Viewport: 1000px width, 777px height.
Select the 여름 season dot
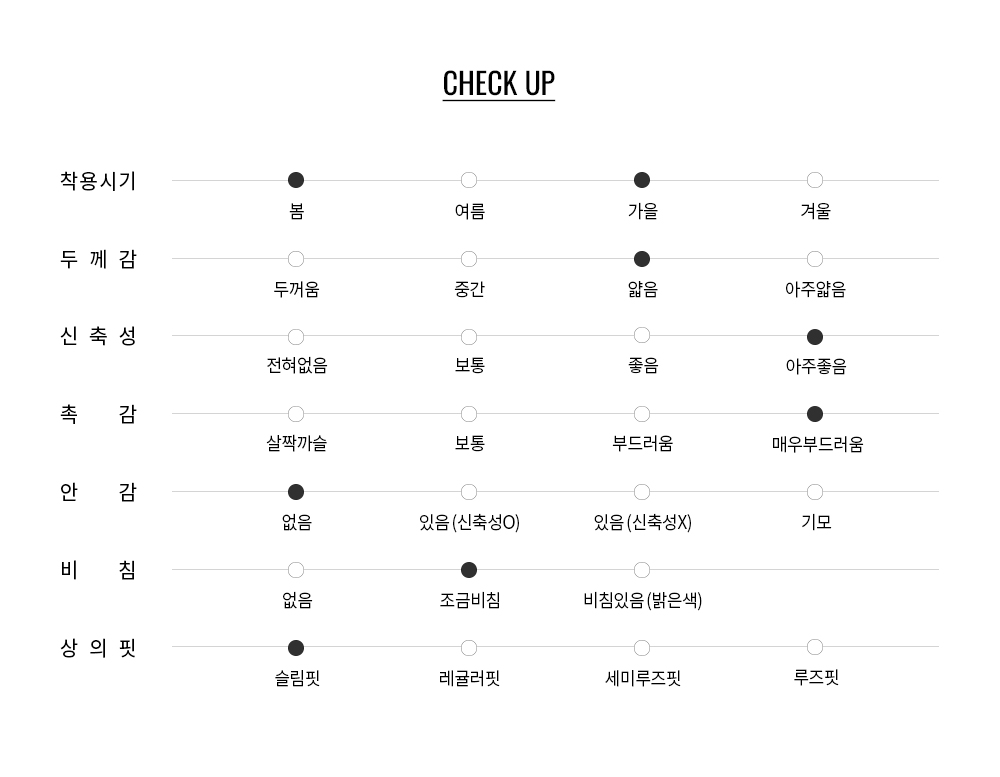(469, 180)
